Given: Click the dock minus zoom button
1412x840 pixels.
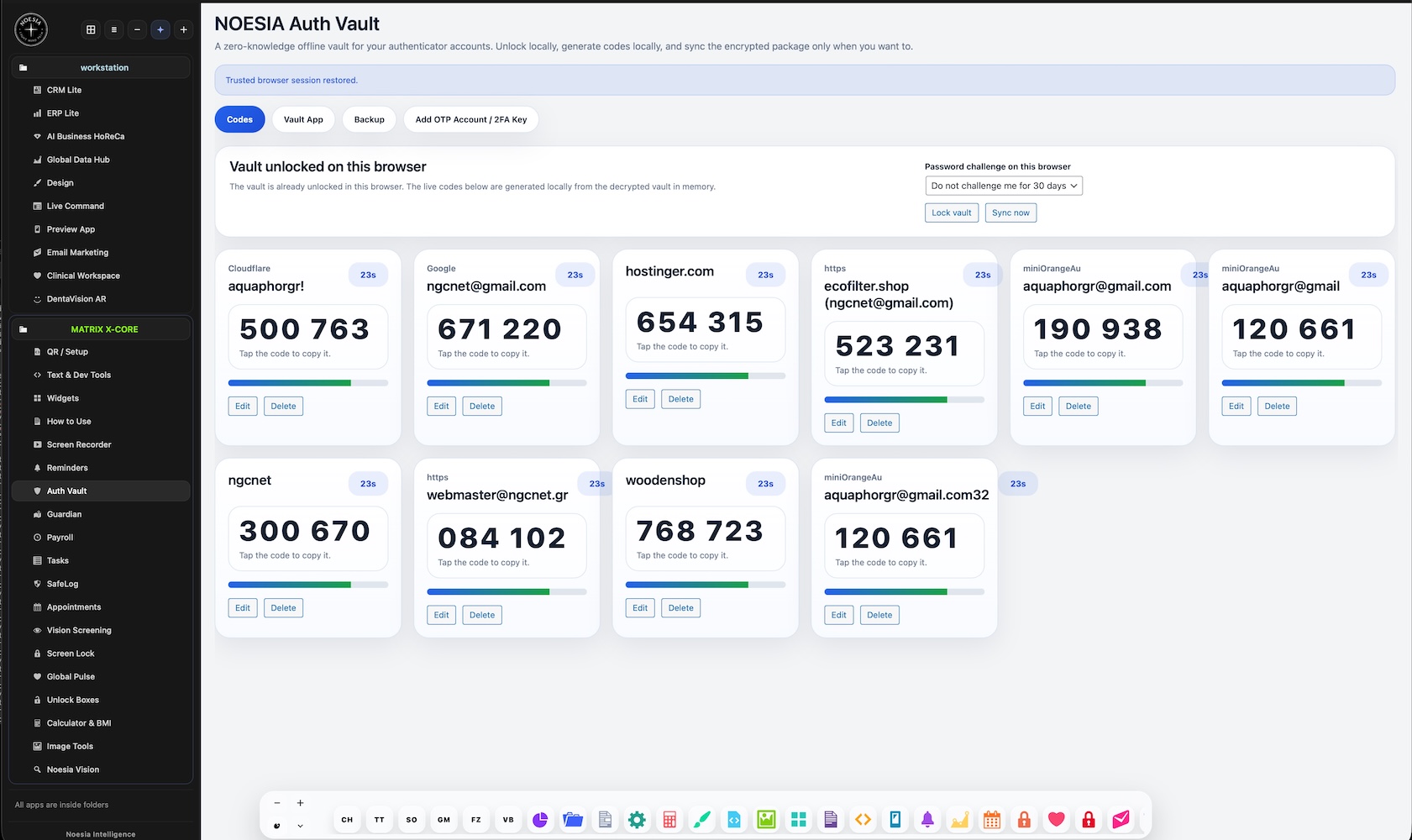Looking at the screenshot, I should click(277, 803).
